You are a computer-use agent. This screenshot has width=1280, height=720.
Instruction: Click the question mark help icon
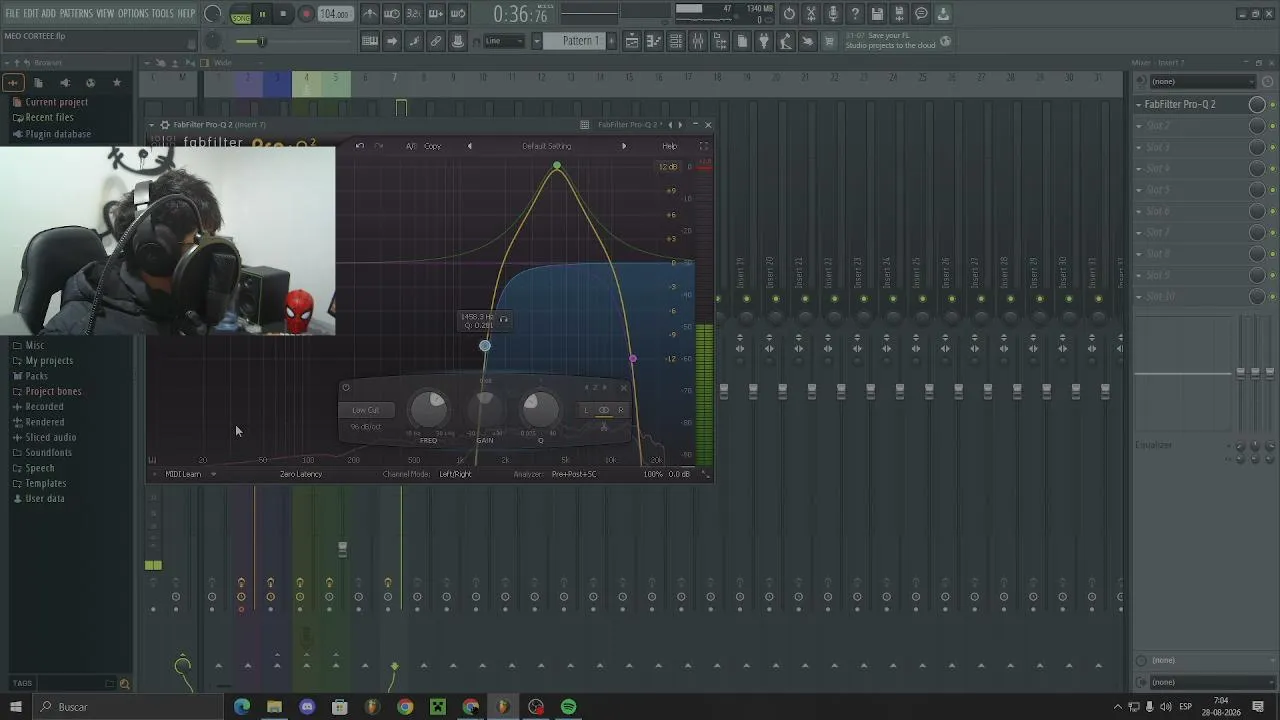(x=855, y=14)
